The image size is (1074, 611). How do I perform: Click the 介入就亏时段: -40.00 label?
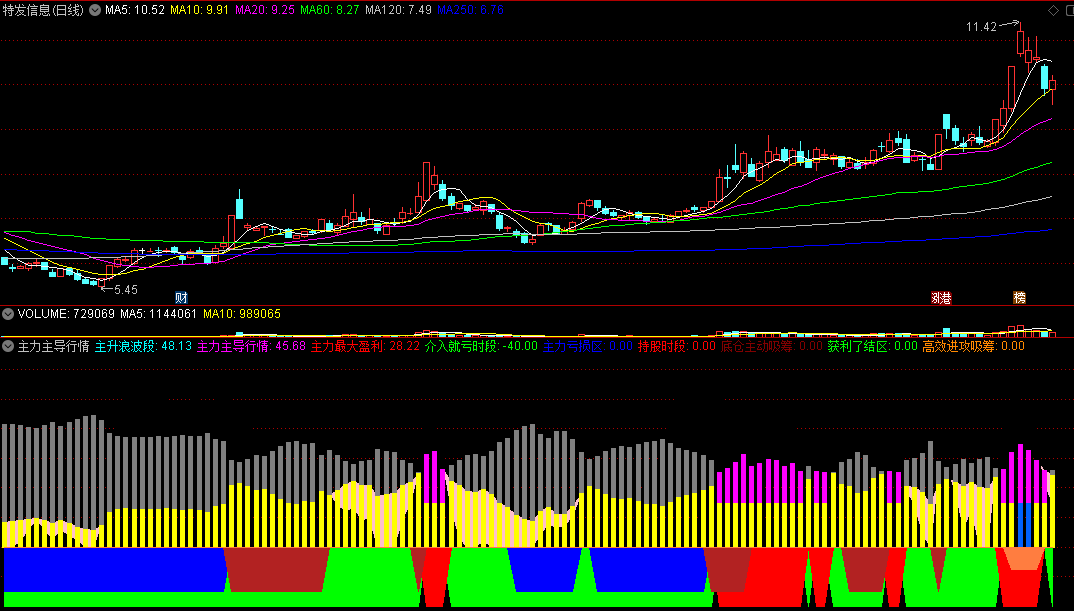pos(482,346)
